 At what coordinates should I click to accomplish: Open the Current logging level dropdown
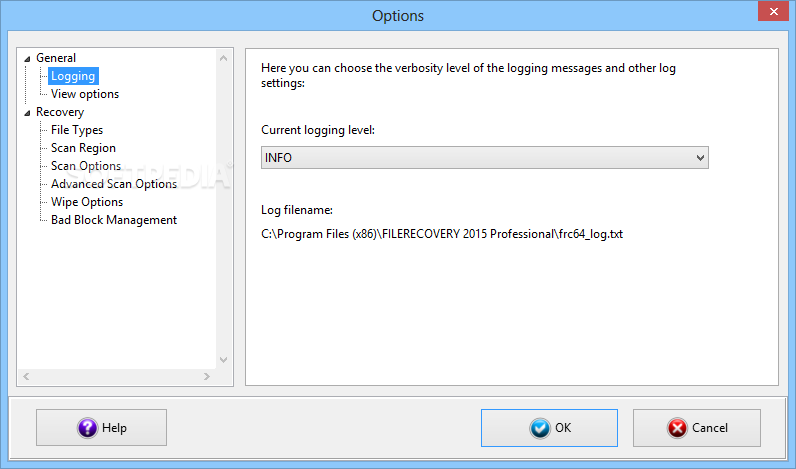[x=485, y=158]
